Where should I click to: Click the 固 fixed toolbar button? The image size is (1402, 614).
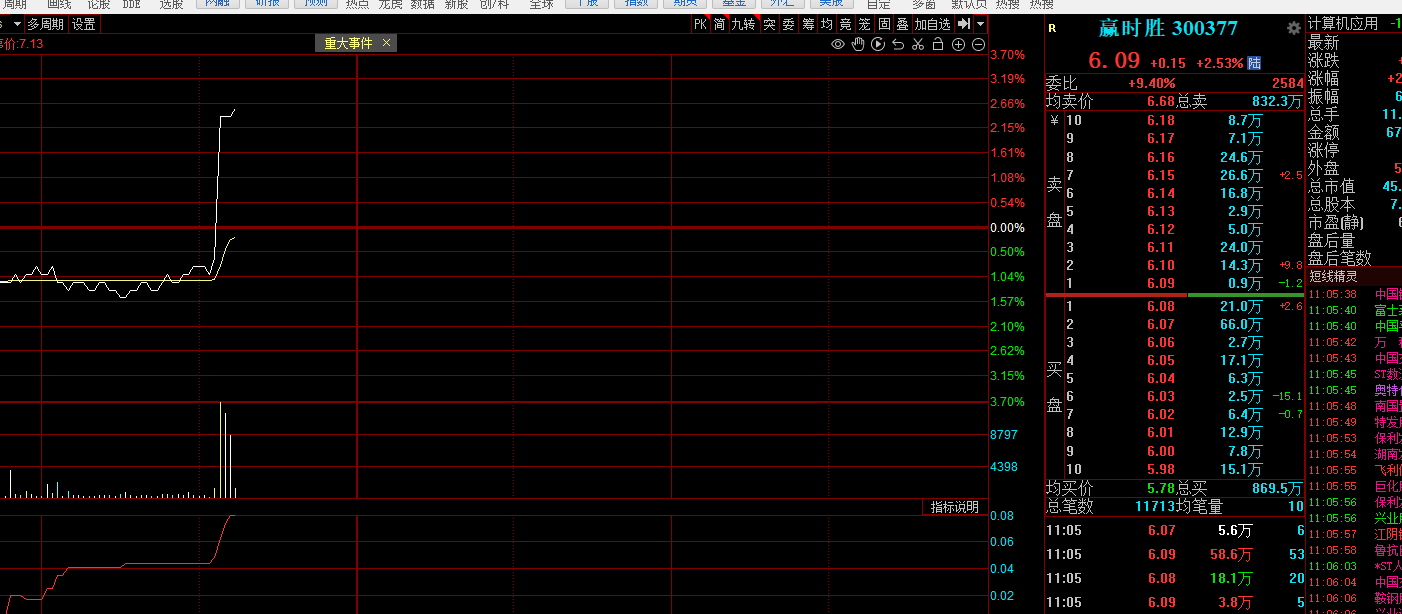click(x=884, y=24)
